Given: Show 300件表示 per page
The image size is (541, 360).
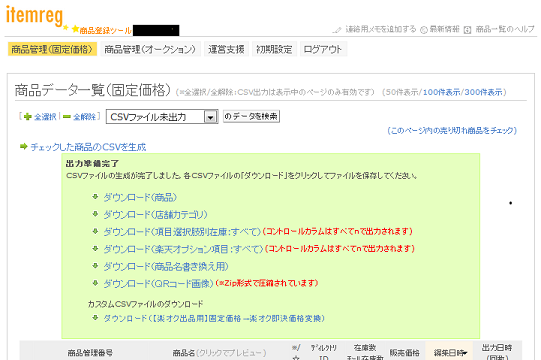Looking at the screenshot, I should coord(483,92).
